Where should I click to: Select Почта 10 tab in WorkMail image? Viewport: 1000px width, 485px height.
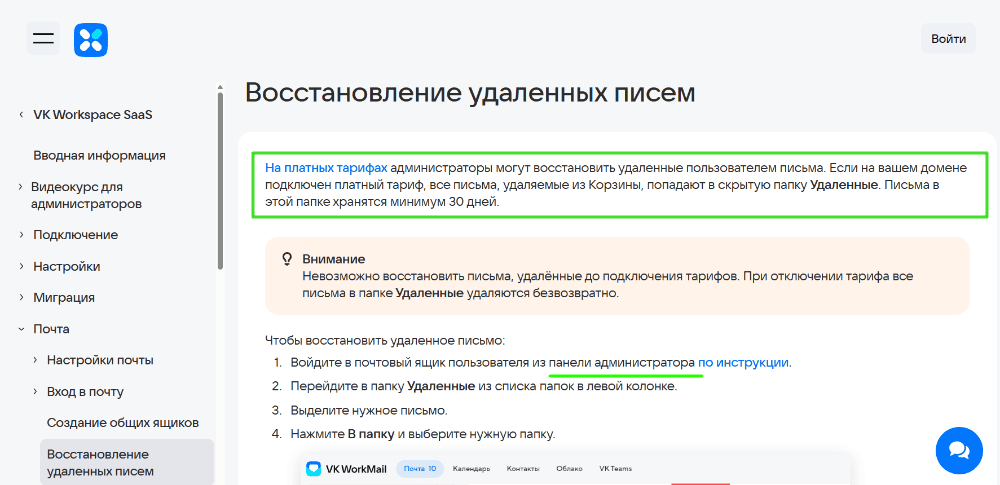(420, 468)
